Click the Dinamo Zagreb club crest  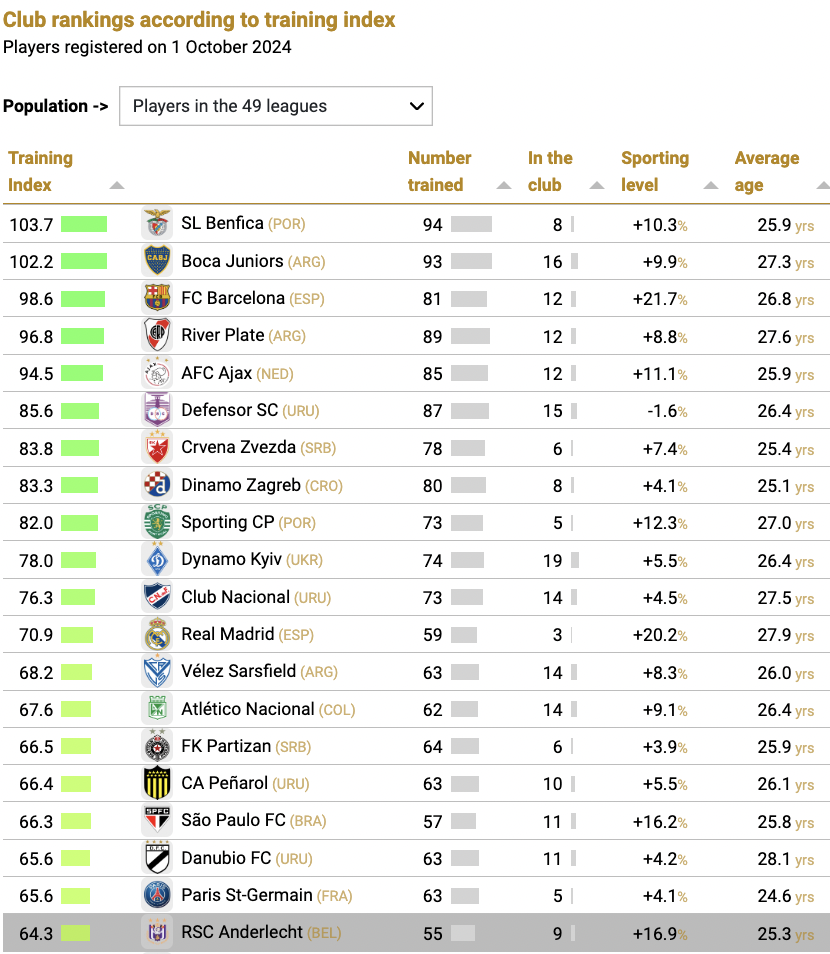[x=156, y=485]
